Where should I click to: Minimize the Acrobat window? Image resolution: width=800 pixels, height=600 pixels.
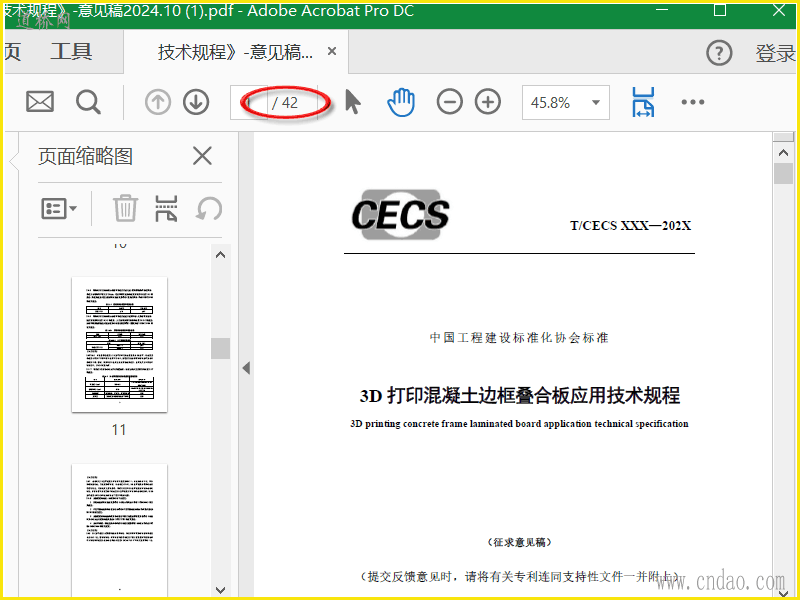[662, 10]
